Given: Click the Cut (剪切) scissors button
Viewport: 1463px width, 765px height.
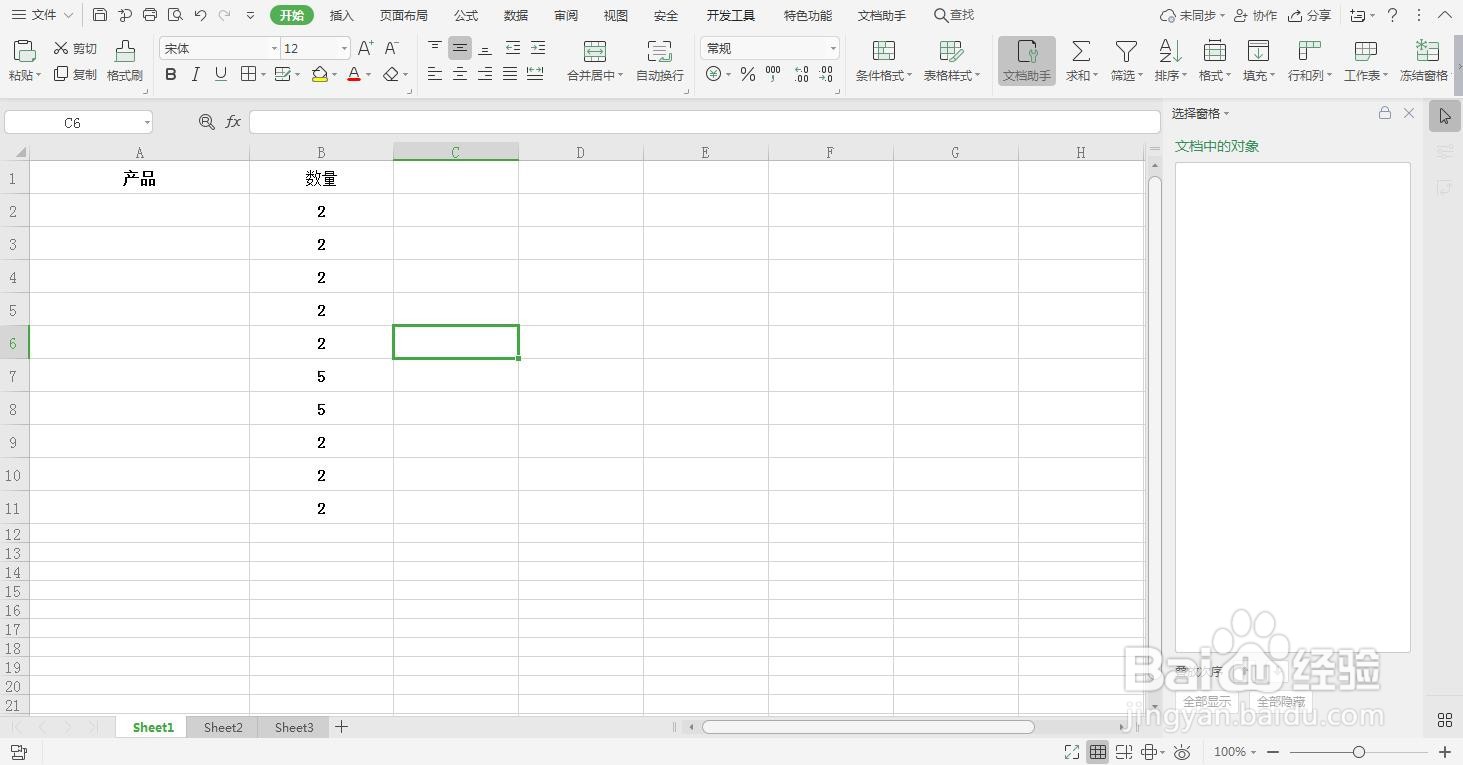Looking at the screenshot, I should [75, 48].
